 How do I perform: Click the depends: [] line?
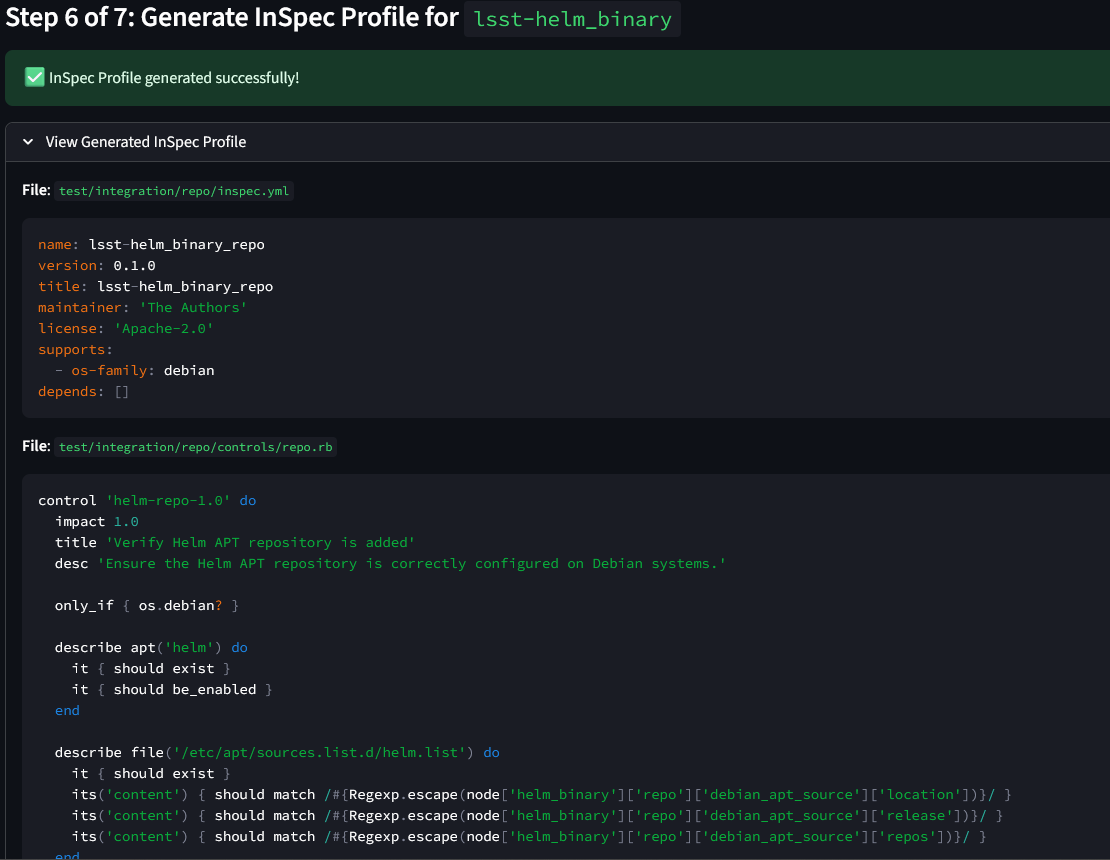[84, 391]
